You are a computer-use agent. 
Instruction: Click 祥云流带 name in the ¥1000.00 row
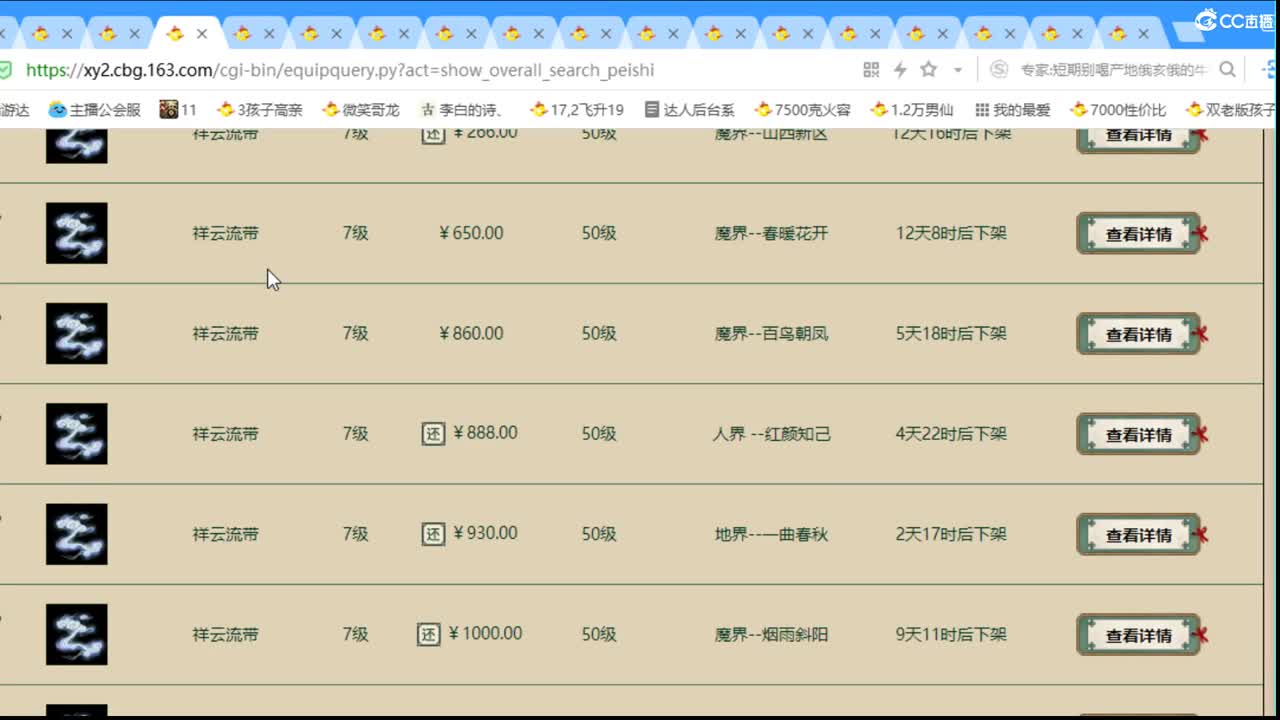(225, 634)
